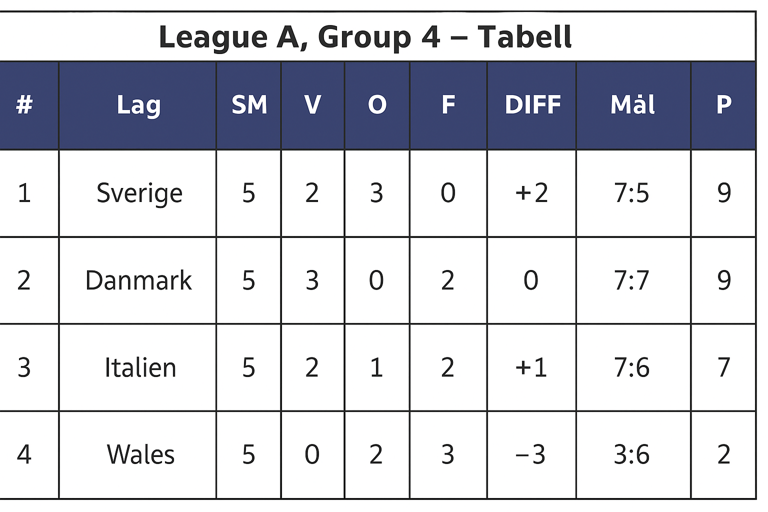Click Wales' 3:6 goals cell
The image size is (768, 512).
633,455
